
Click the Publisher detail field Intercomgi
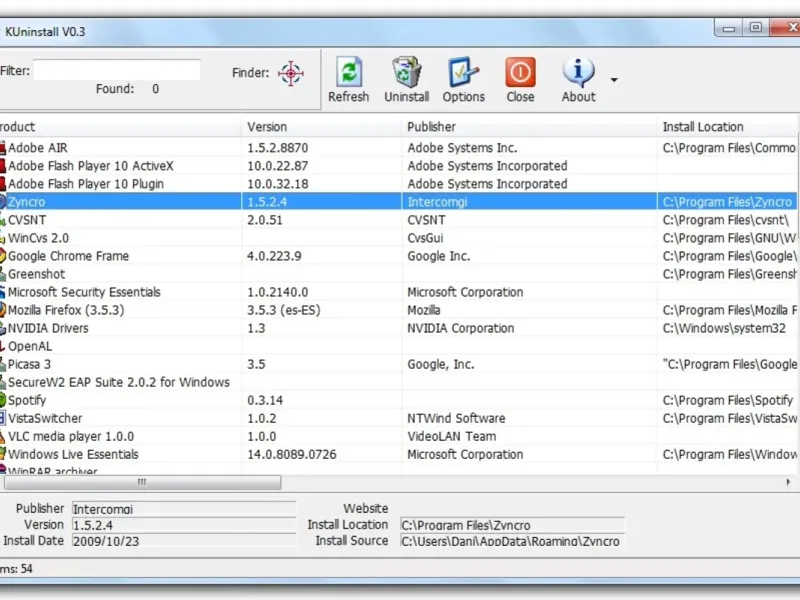tap(184, 509)
